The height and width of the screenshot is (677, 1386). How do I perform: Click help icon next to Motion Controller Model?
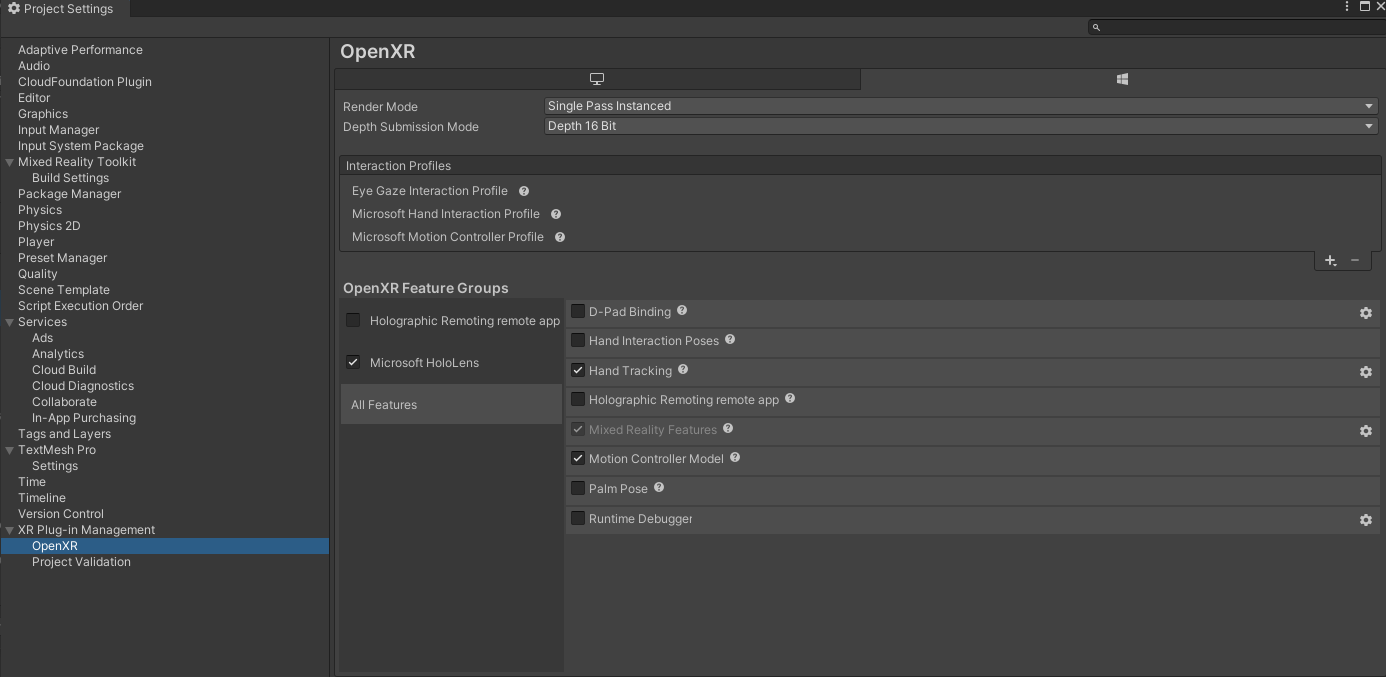[x=734, y=458]
